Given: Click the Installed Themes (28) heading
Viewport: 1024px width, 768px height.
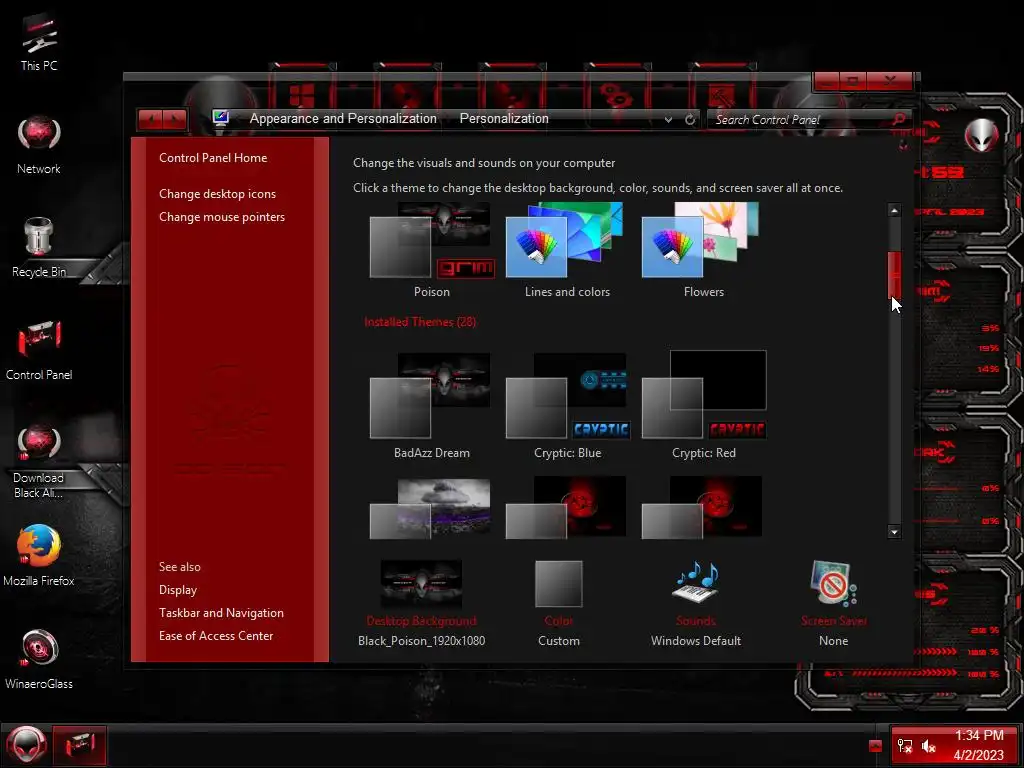Looking at the screenshot, I should pos(420,321).
